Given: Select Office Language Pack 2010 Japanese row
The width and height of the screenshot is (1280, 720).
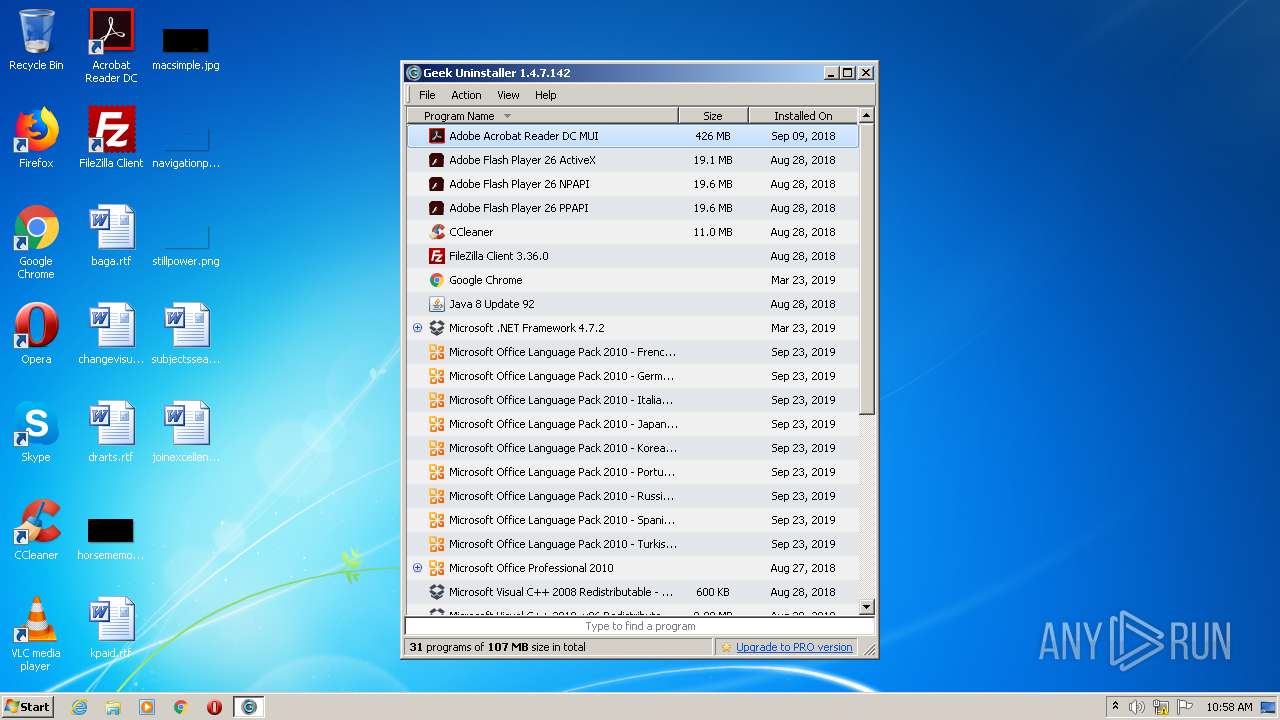Looking at the screenshot, I should pyautogui.click(x=632, y=424).
